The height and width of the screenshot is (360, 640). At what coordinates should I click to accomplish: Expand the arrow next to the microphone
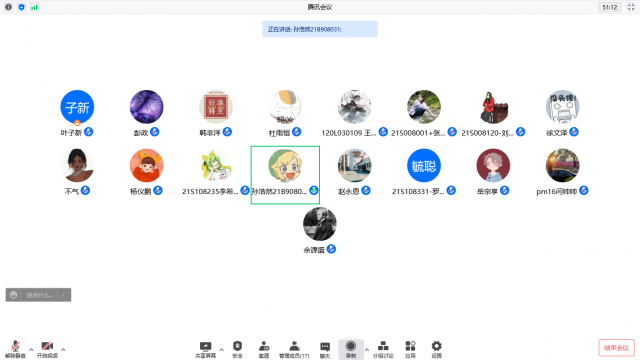(x=31, y=350)
